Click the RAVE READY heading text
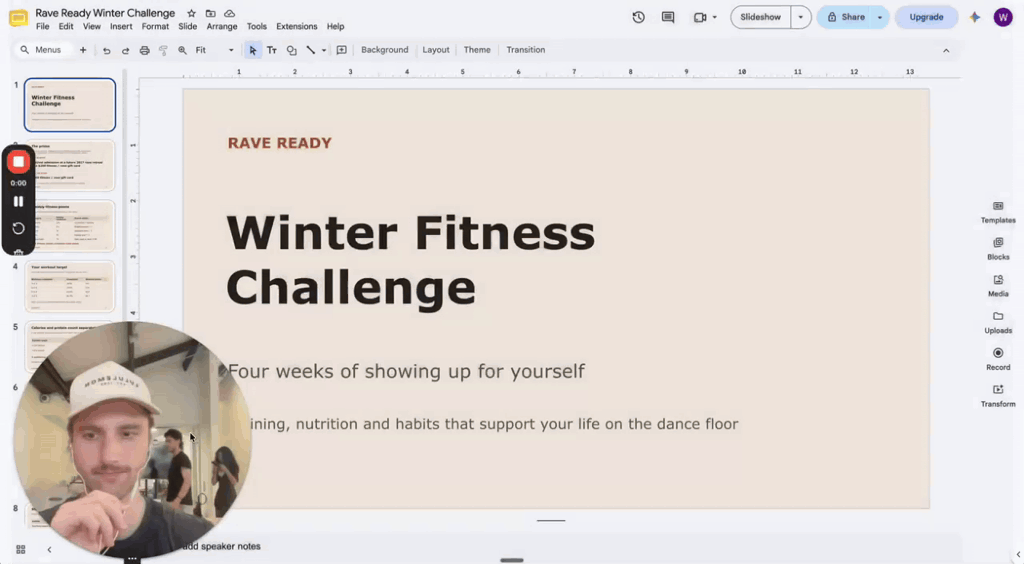Viewport: 1024px width, 564px height. click(280, 143)
